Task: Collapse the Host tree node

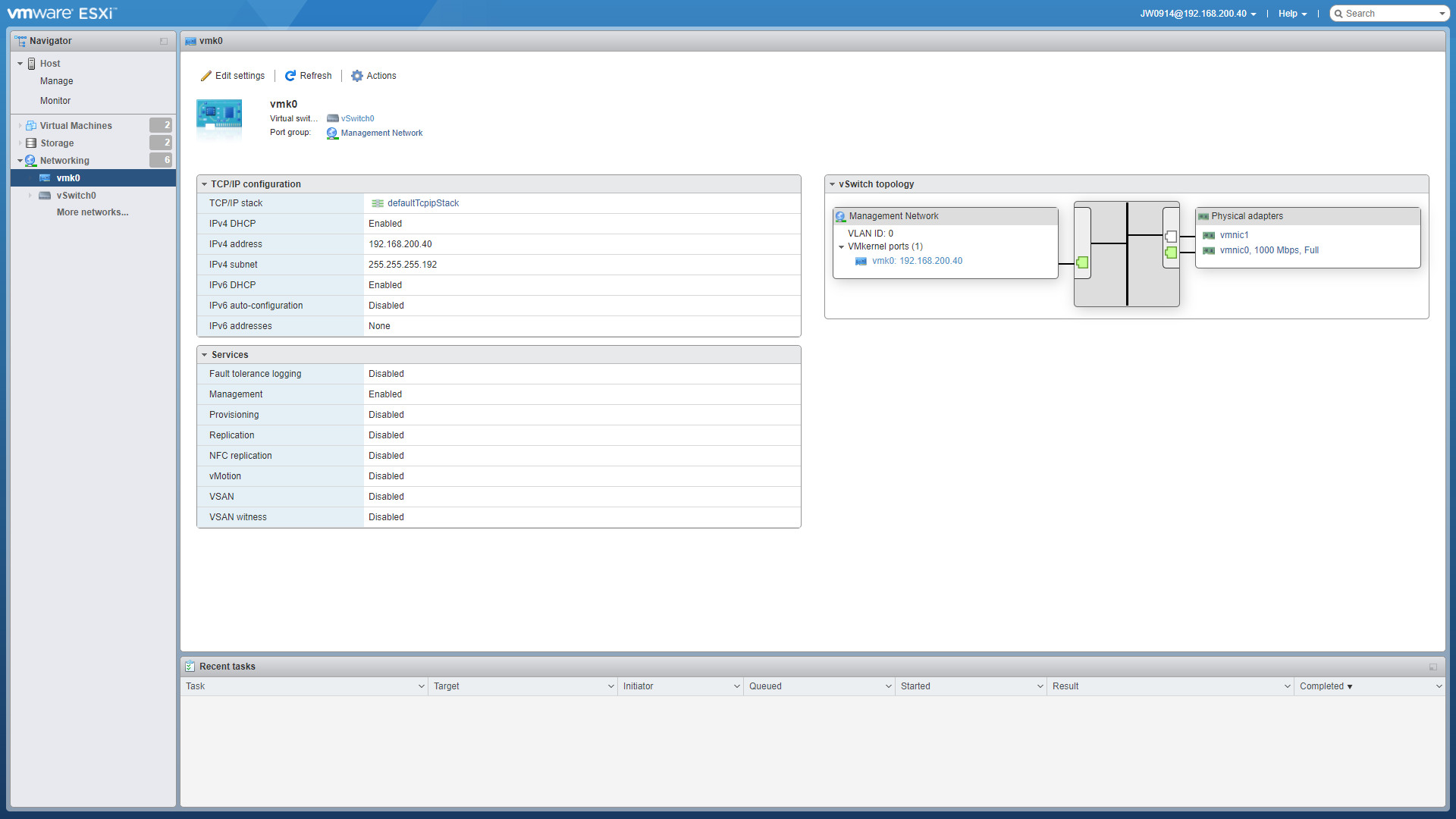Action: pos(20,64)
